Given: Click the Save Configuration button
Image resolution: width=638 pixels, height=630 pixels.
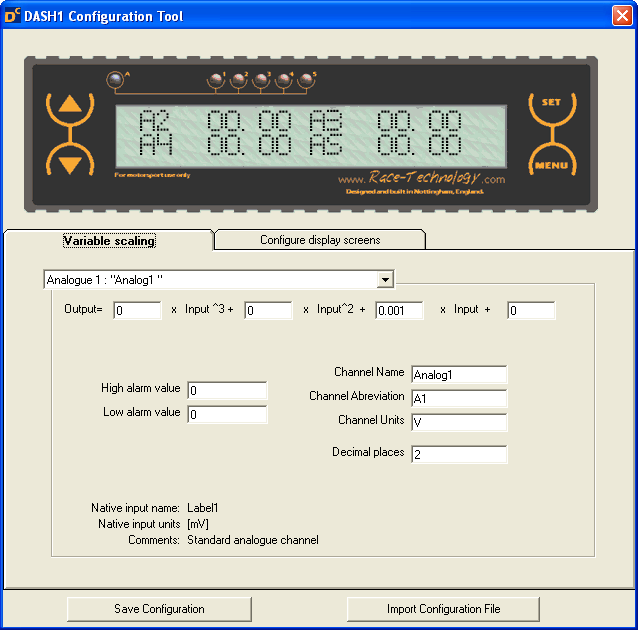Looking at the screenshot, I should tap(159, 608).
